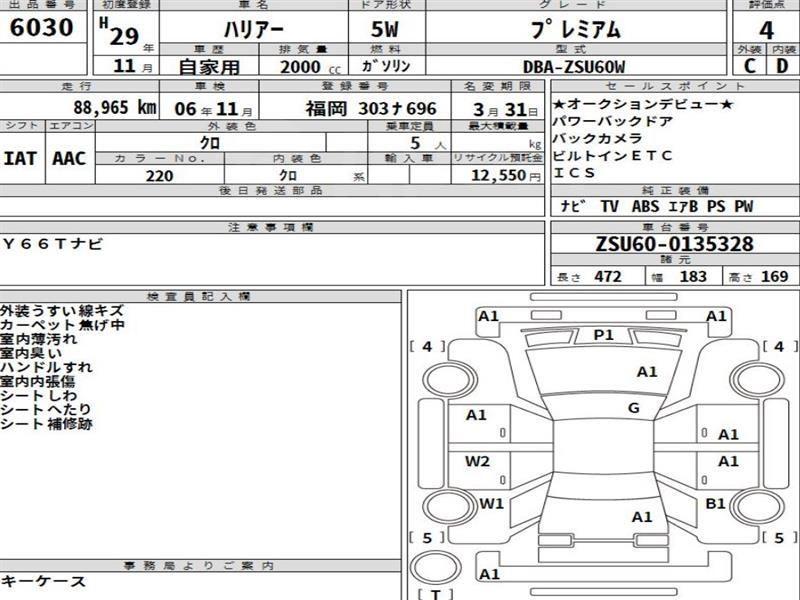Select the G mark on the windshield
The image size is (800, 600).
tap(634, 408)
